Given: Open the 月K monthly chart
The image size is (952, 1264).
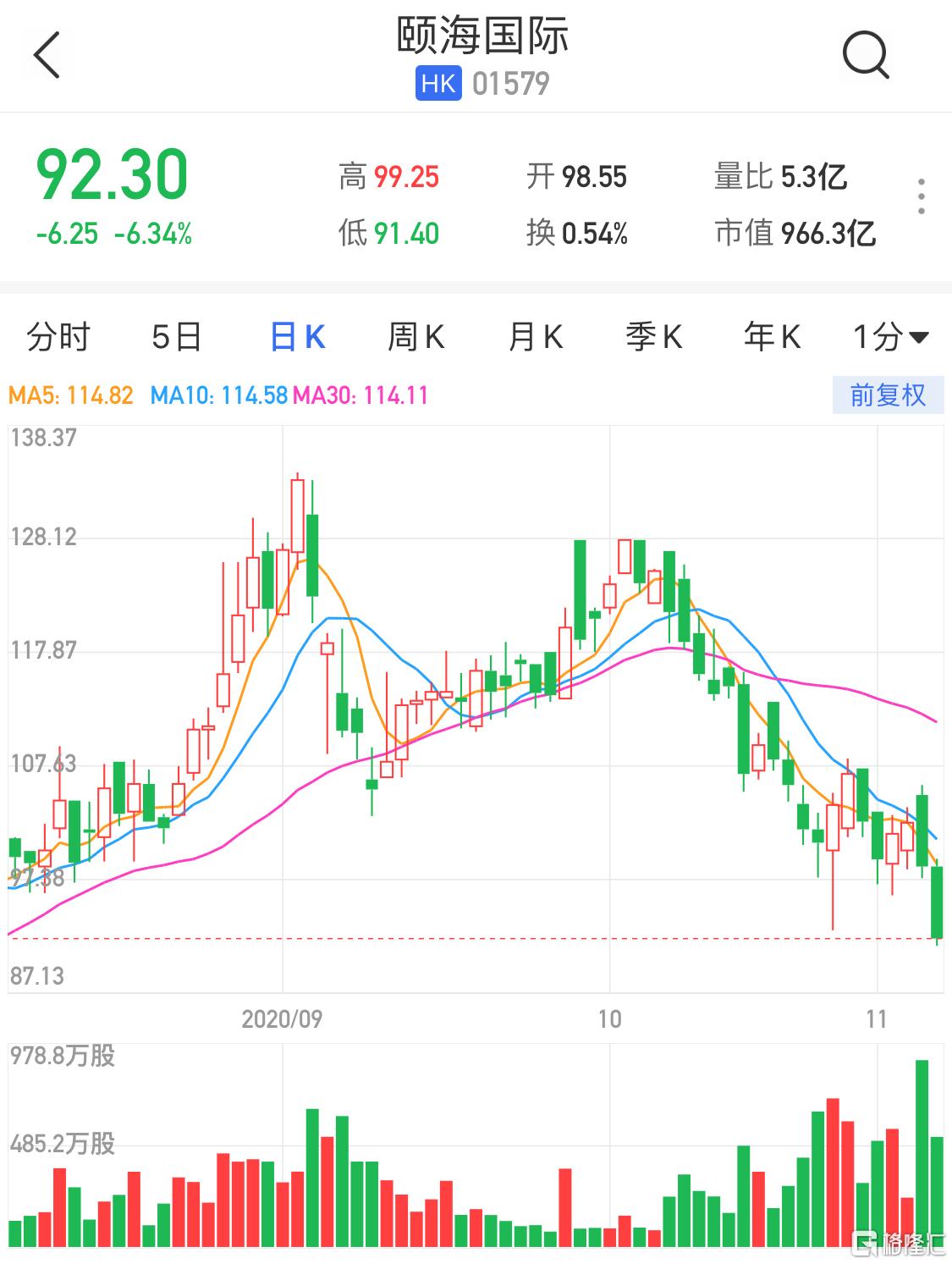Looking at the screenshot, I should 535,337.
